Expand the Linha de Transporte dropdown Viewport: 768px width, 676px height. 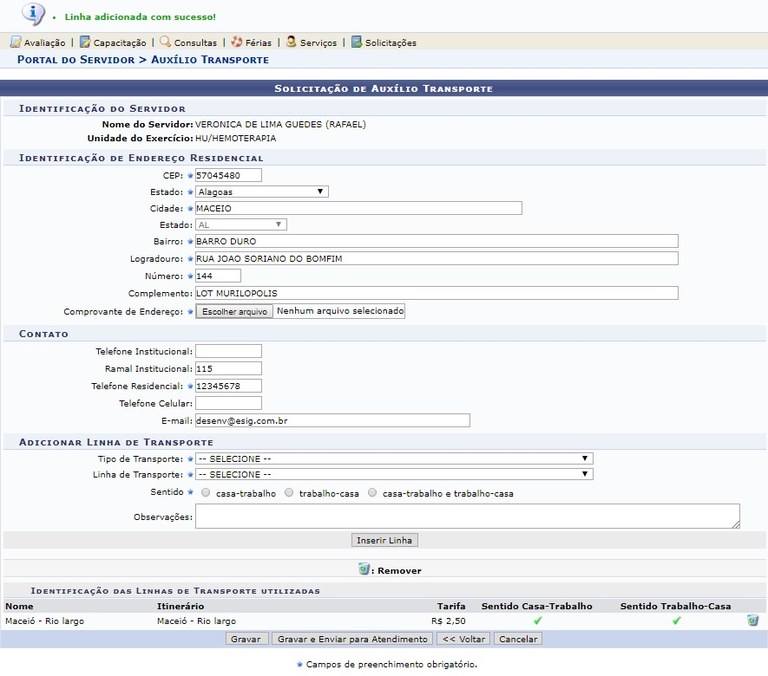393,474
